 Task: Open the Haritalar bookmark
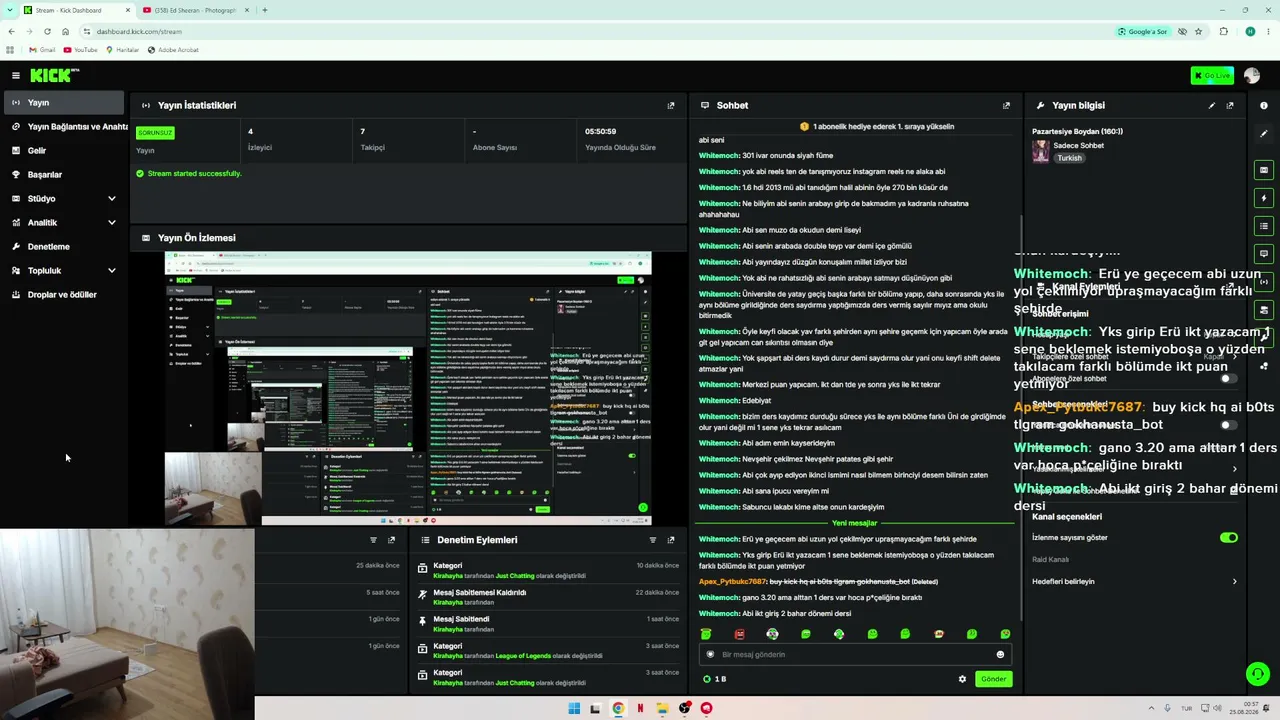[122, 49]
